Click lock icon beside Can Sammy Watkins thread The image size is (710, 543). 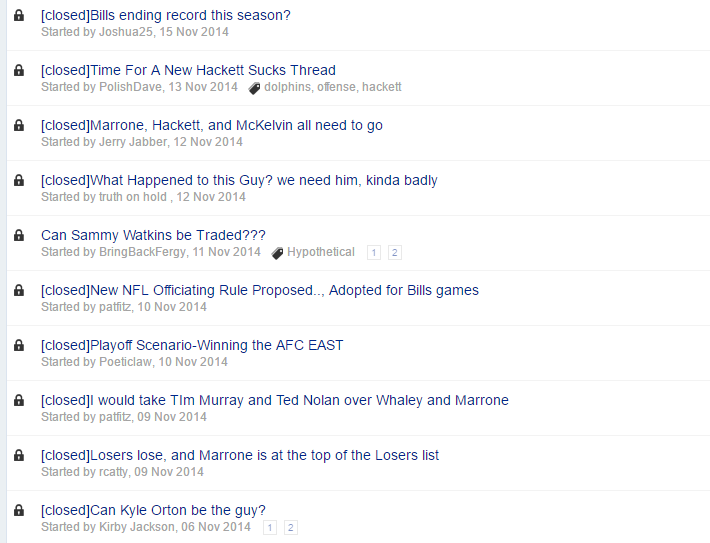pos(19,235)
